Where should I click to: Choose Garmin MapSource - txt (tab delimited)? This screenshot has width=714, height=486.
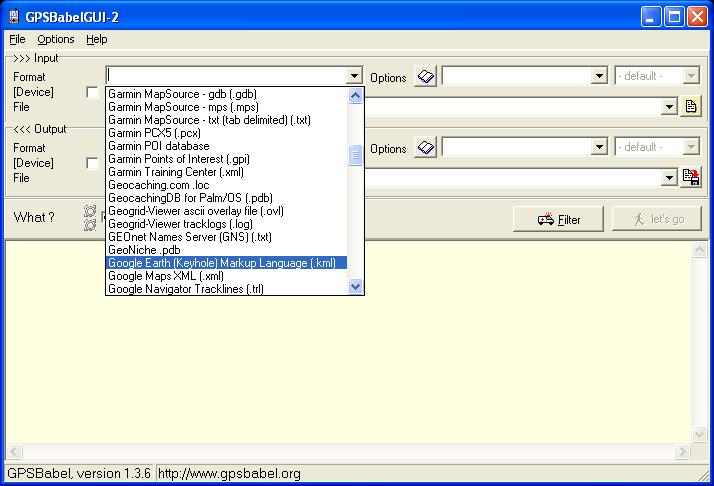[226, 120]
